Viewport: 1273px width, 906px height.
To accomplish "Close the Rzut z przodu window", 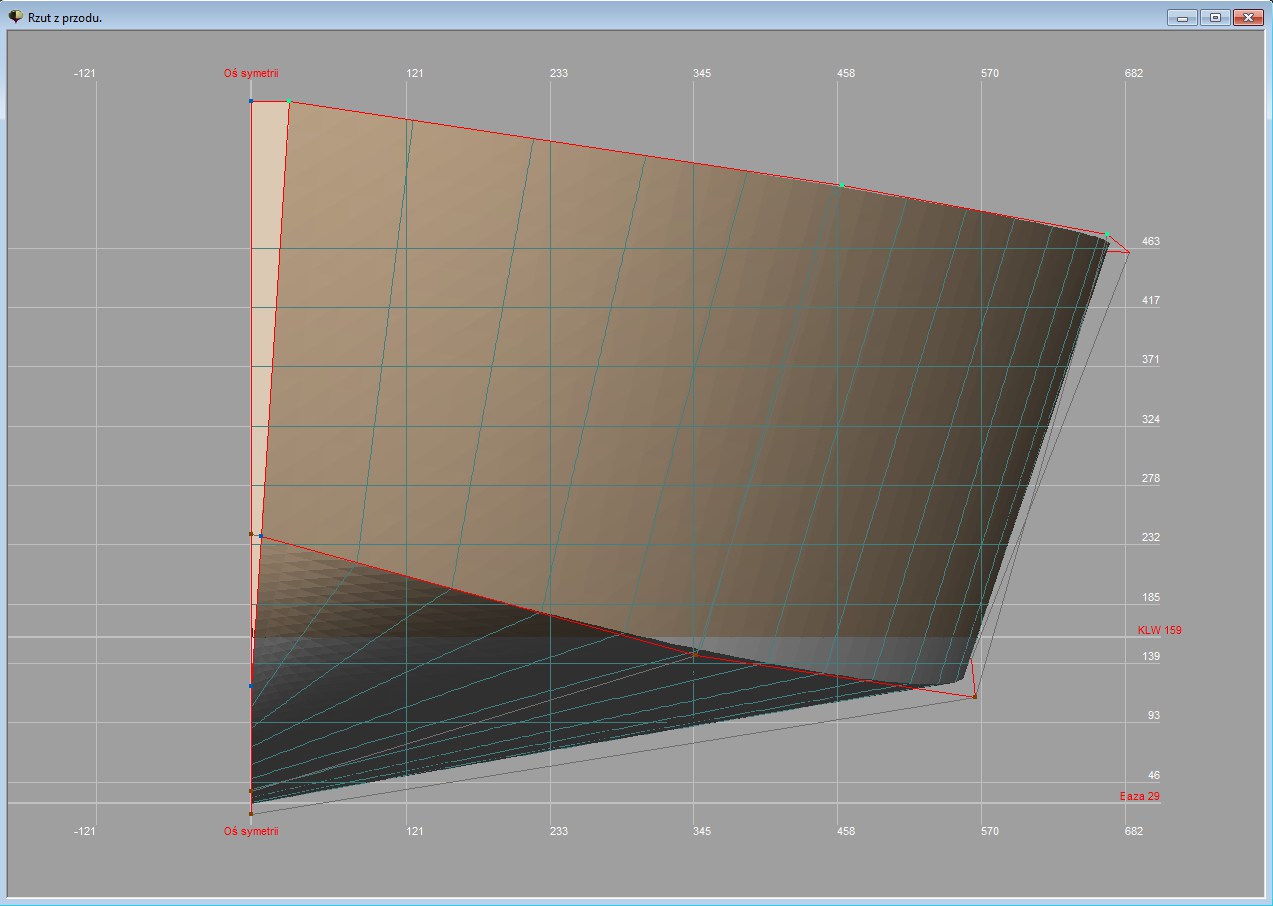I will coord(1248,17).
